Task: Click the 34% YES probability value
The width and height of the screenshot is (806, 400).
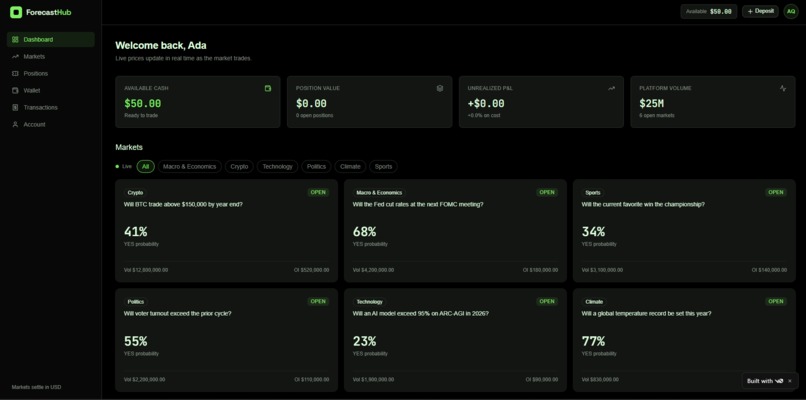Action: pos(593,231)
